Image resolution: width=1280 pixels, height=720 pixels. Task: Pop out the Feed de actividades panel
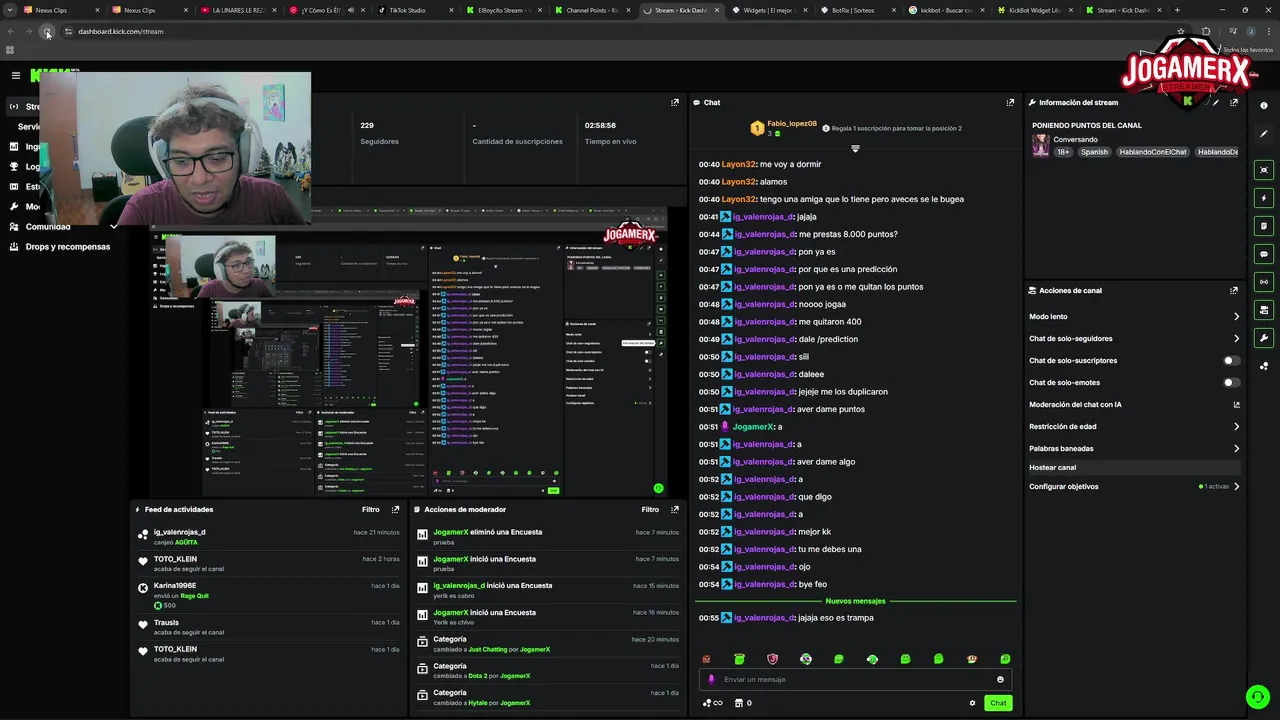coord(396,509)
